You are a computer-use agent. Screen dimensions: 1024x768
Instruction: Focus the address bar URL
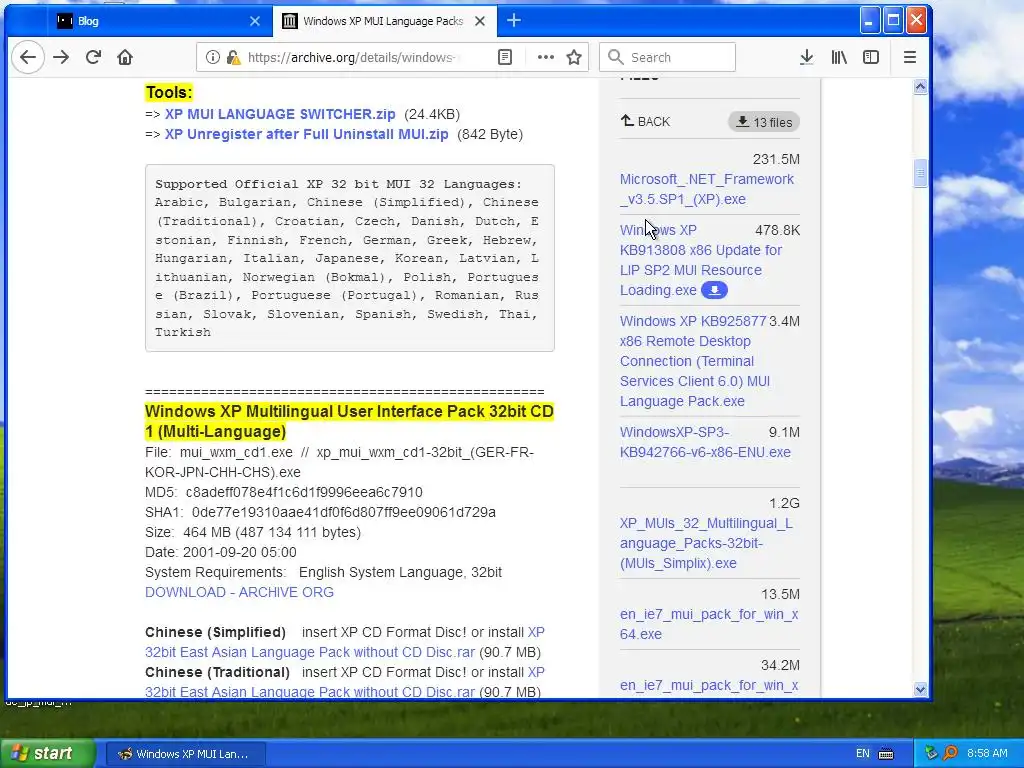(351, 57)
